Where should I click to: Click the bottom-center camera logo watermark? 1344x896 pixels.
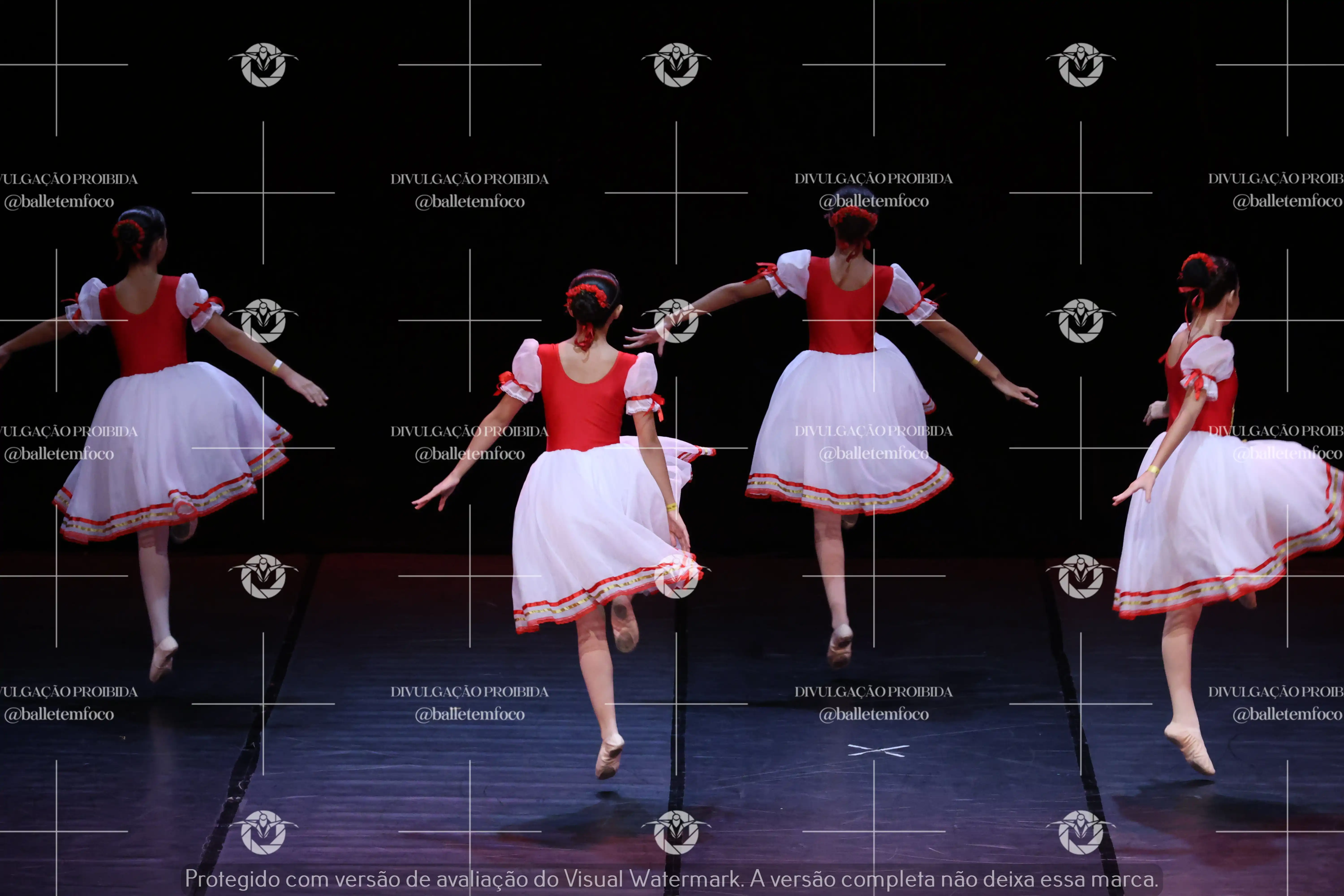(x=676, y=832)
